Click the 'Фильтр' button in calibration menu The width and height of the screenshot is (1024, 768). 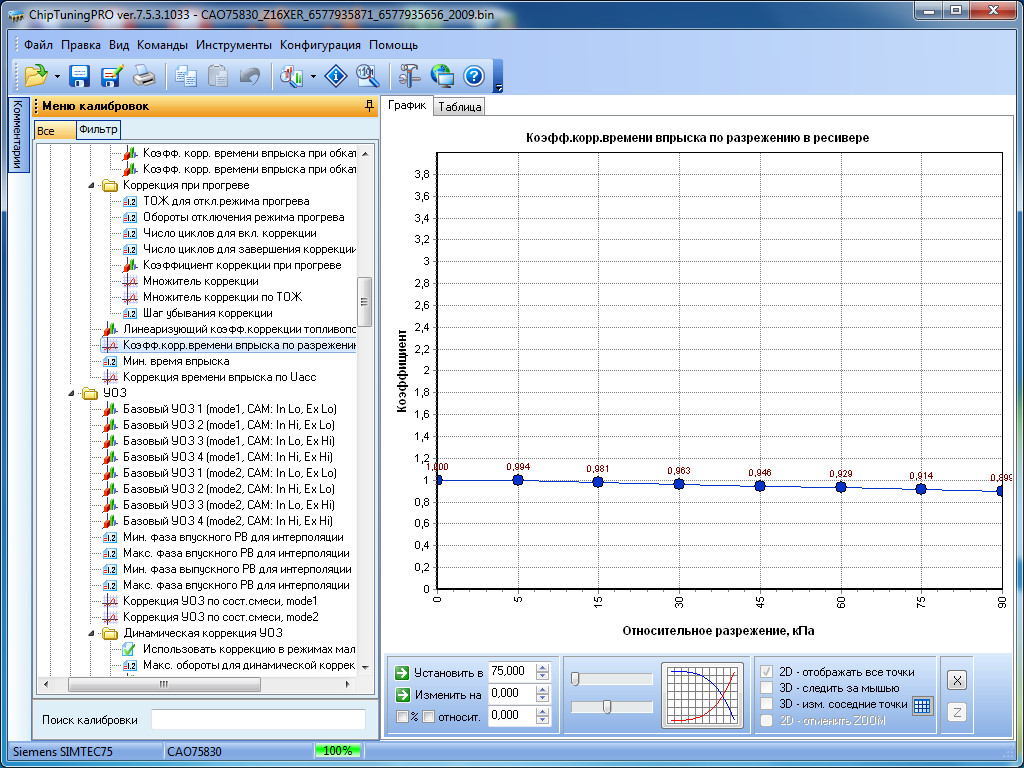(98, 130)
